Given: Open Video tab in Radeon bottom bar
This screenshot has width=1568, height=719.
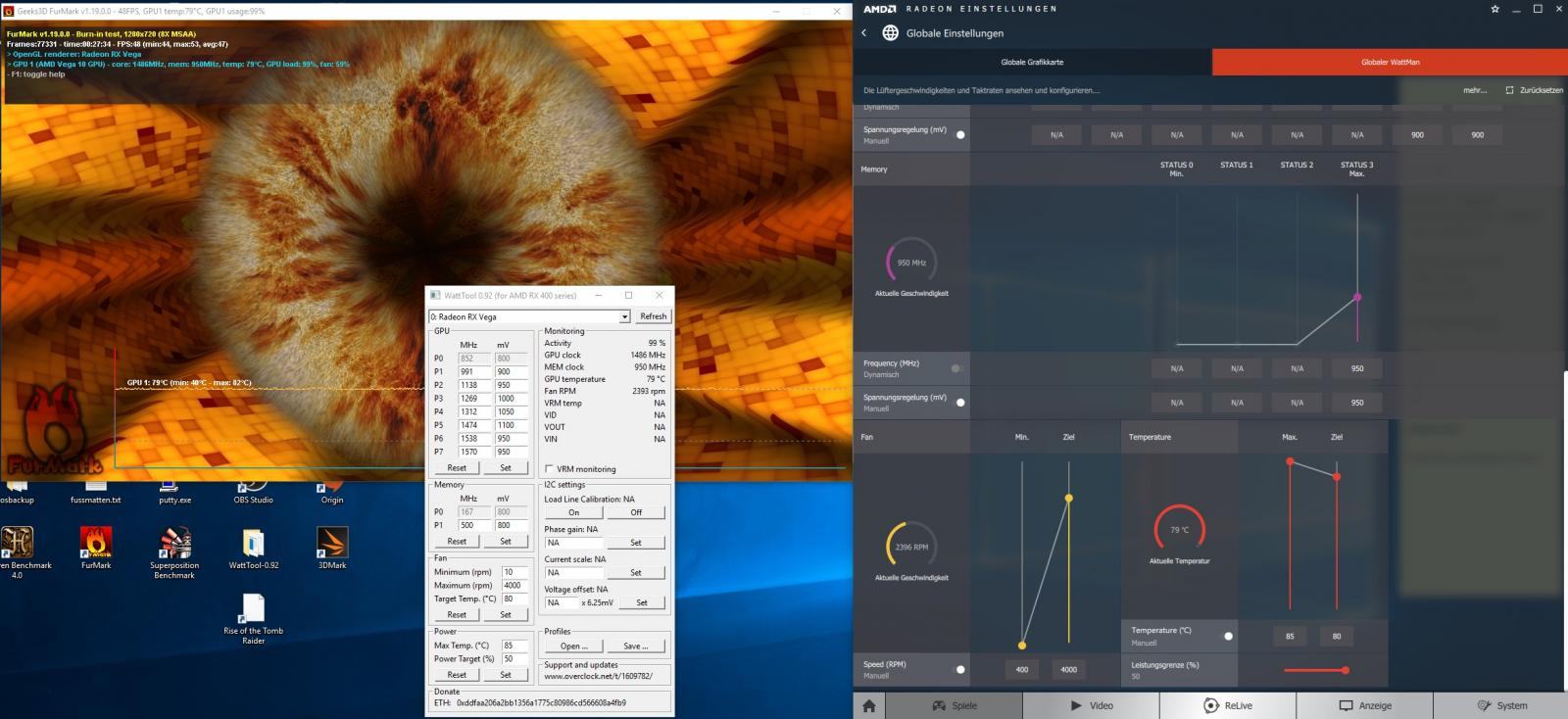Looking at the screenshot, I should tap(1091, 705).
